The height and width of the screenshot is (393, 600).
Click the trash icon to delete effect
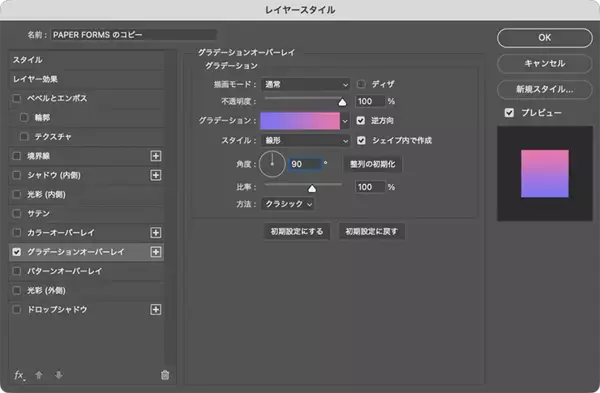[x=165, y=375]
